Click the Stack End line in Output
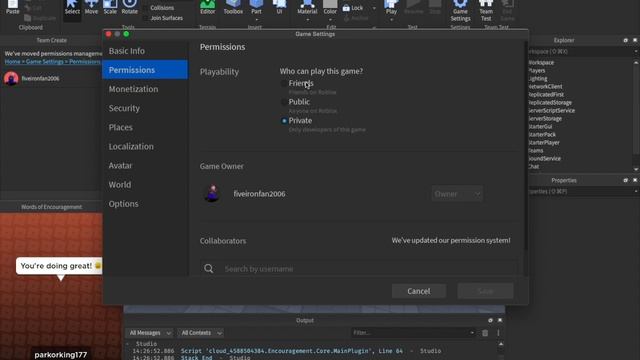The width and height of the screenshot is (640, 360). [x=196, y=357]
